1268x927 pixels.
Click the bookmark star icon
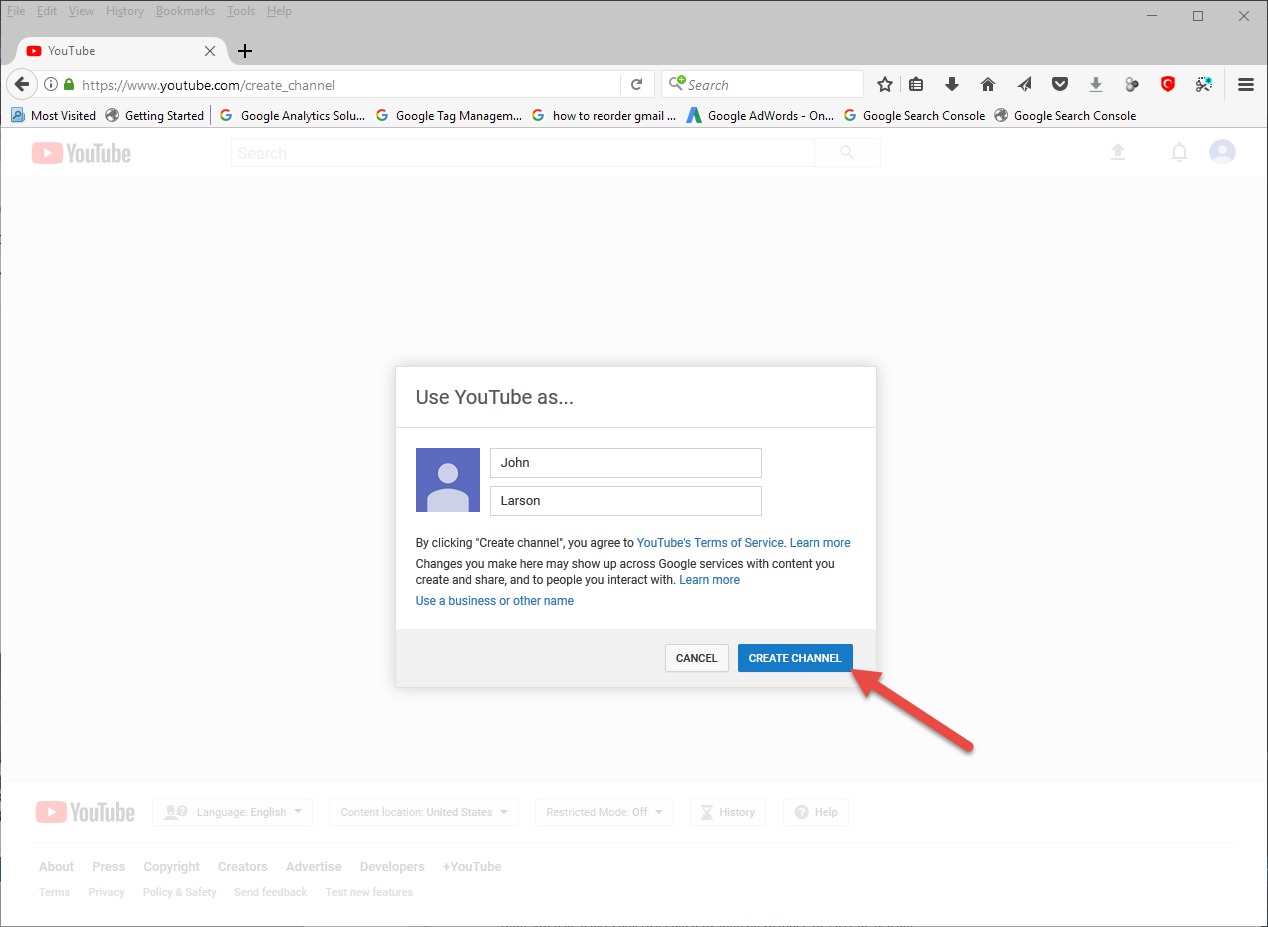click(x=884, y=85)
